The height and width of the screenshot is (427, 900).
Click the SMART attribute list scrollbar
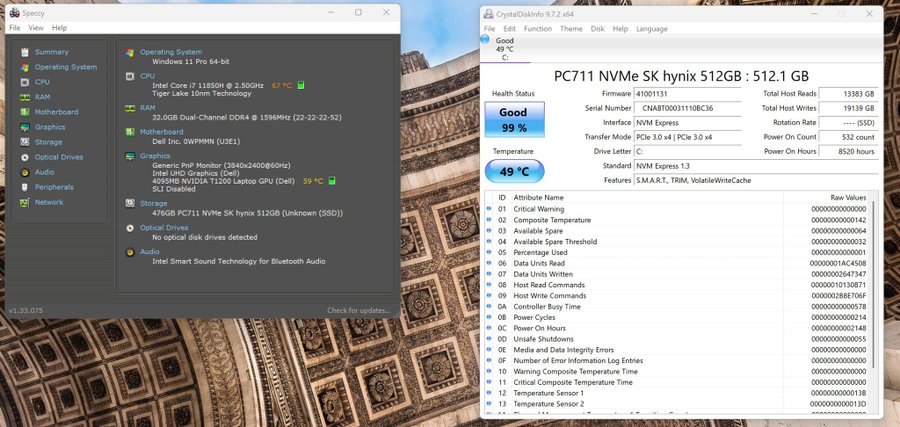875,300
